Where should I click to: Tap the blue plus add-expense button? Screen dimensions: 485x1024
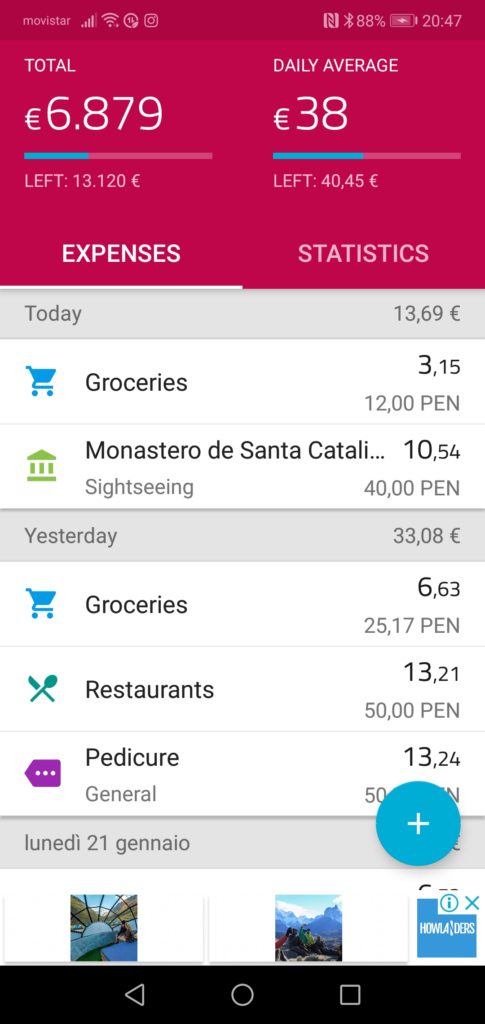[418, 823]
